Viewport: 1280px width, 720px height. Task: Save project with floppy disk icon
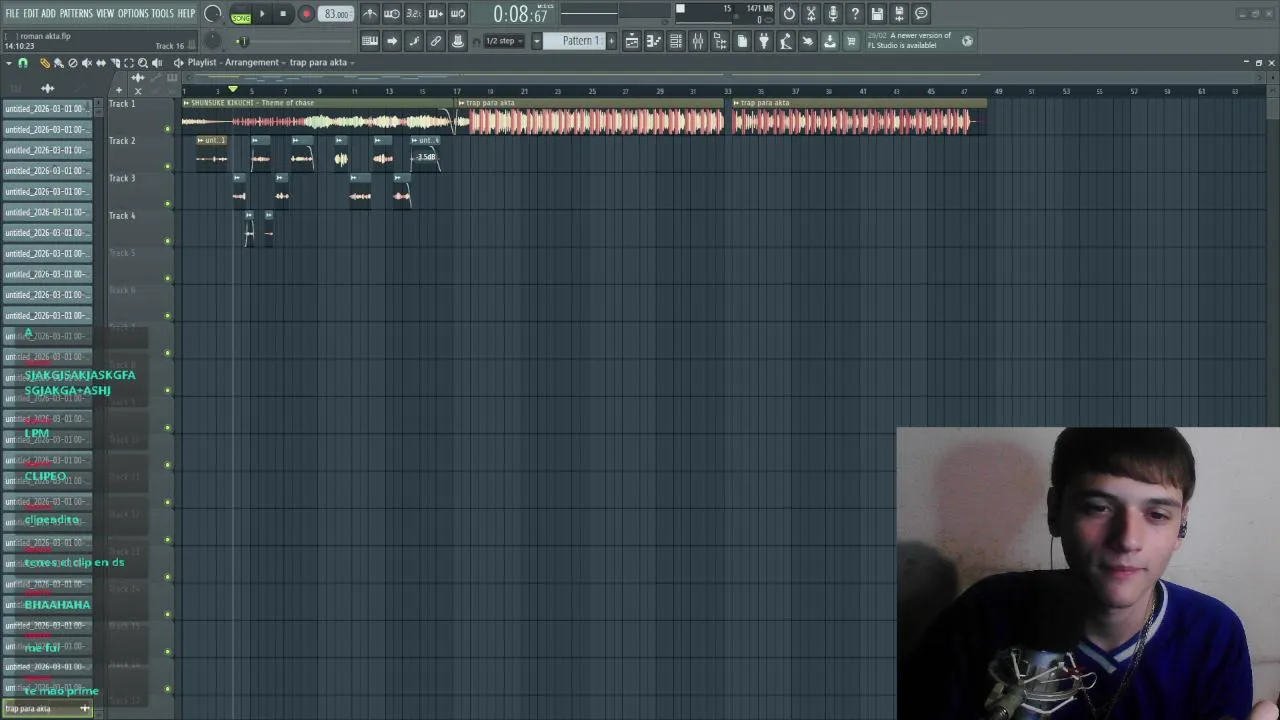pos(877,14)
